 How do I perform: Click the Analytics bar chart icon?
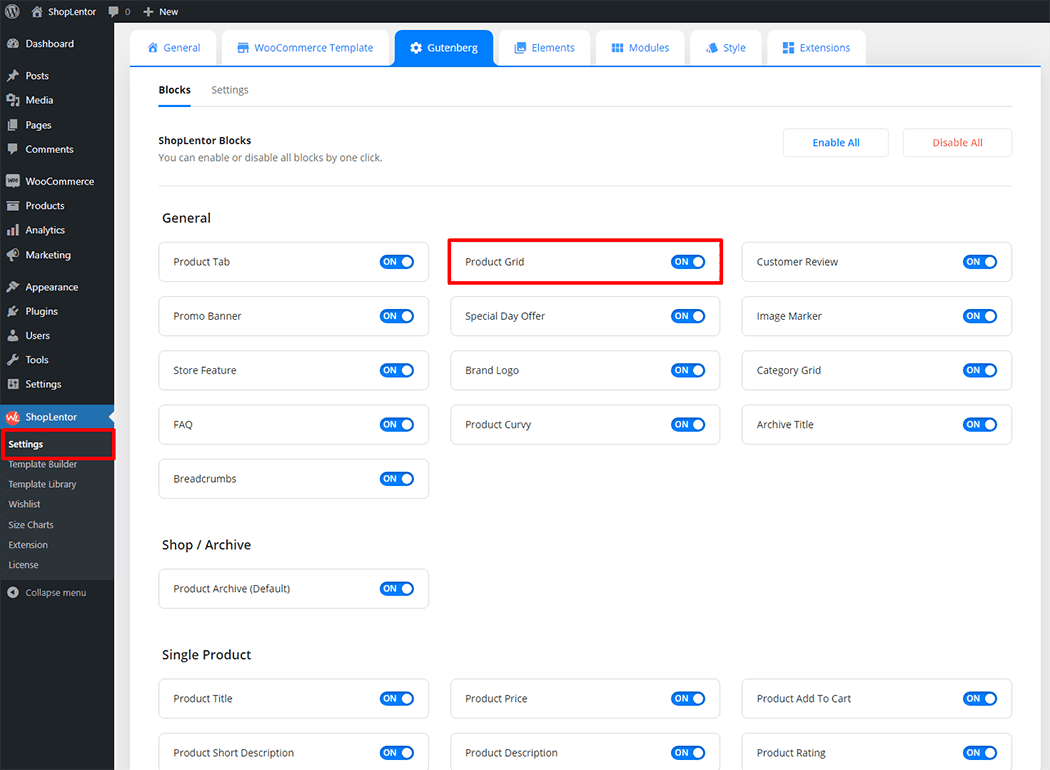click(x=13, y=230)
